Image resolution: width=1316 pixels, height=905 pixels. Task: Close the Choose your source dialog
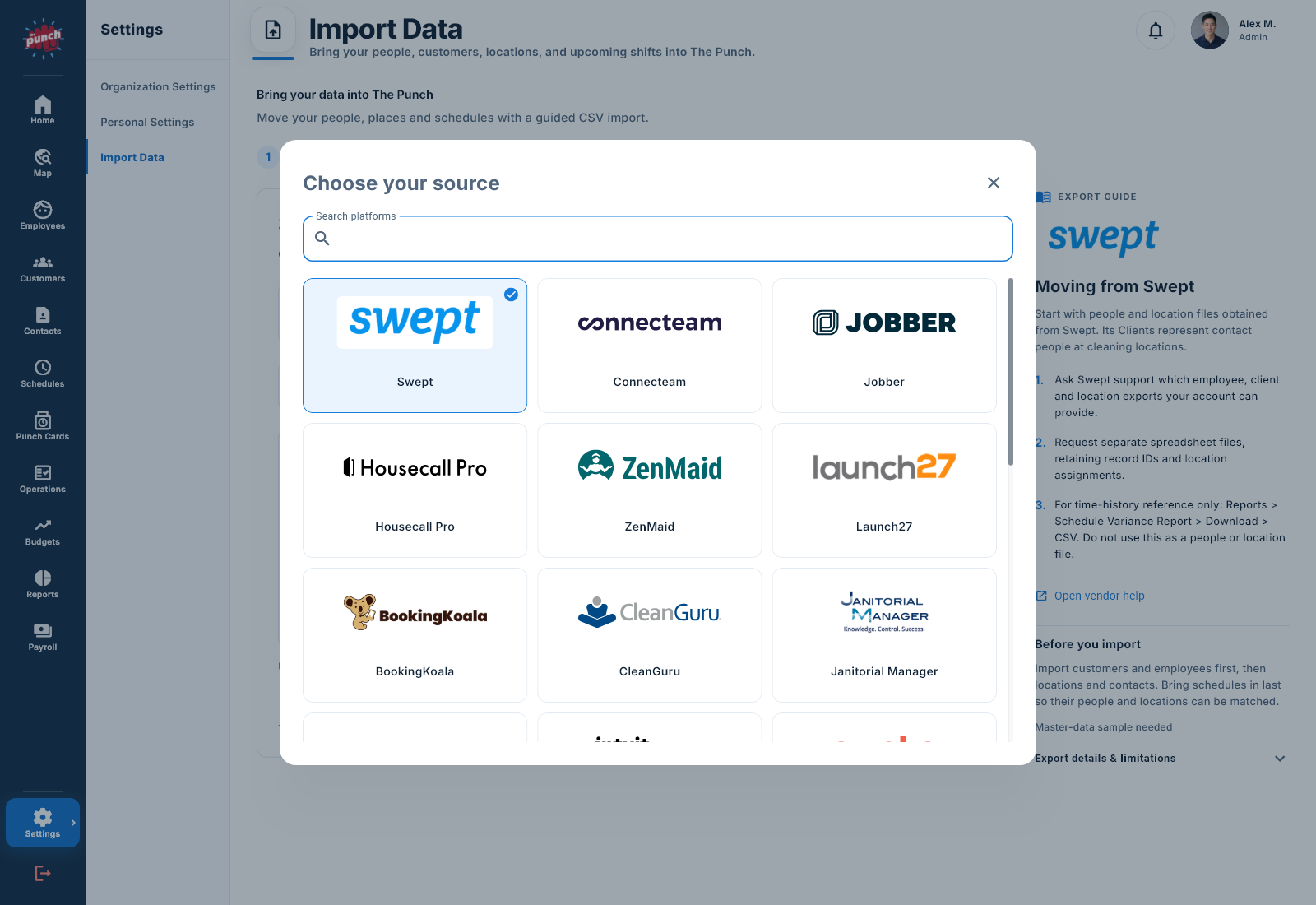pos(994,183)
